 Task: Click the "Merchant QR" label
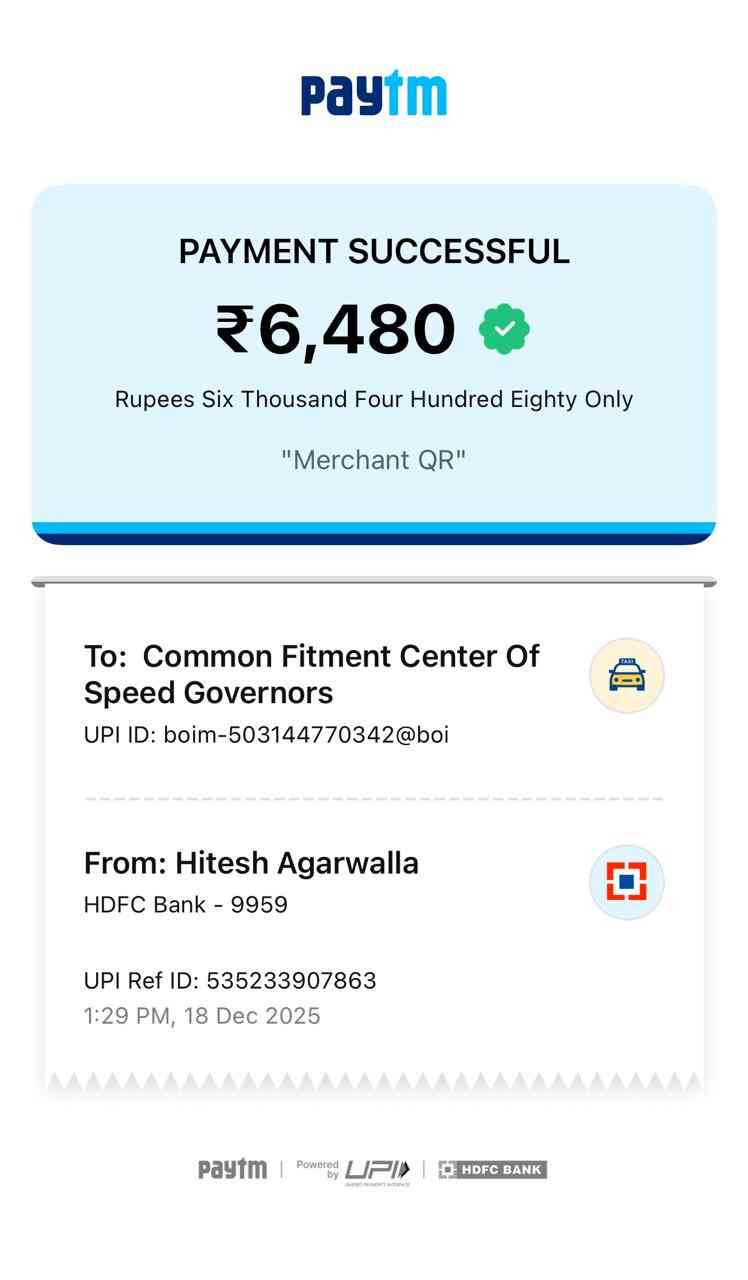[374, 460]
